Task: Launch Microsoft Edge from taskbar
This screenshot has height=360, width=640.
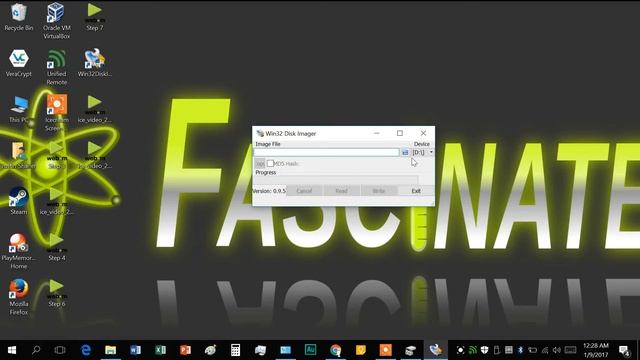Action: [86, 350]
